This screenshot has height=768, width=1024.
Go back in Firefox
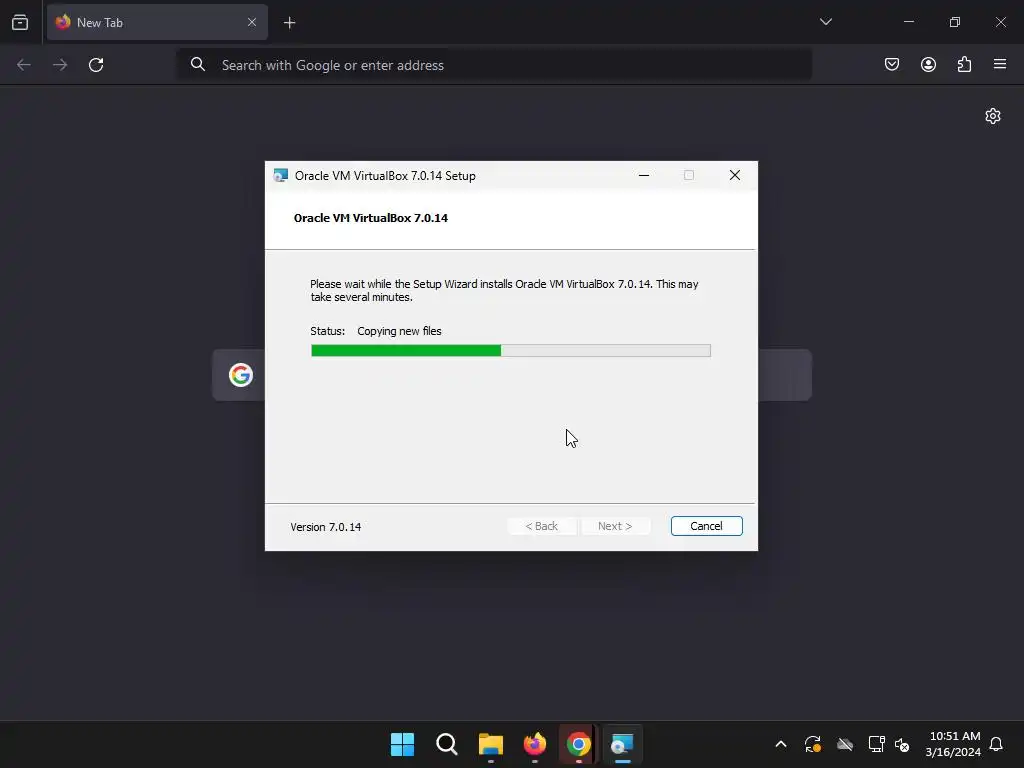click(x=24, y=65)
